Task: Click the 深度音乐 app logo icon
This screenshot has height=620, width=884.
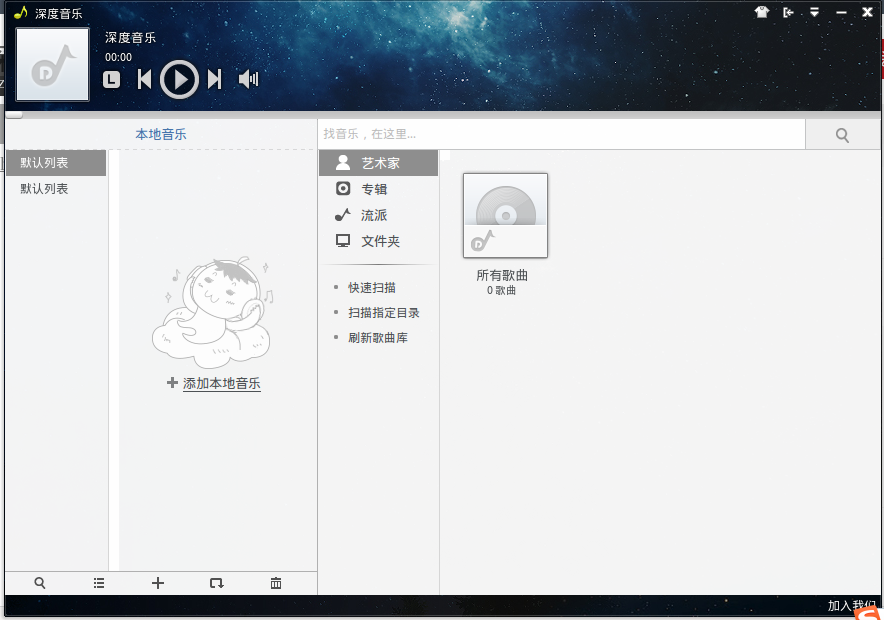Action: [x=20, y=12]
